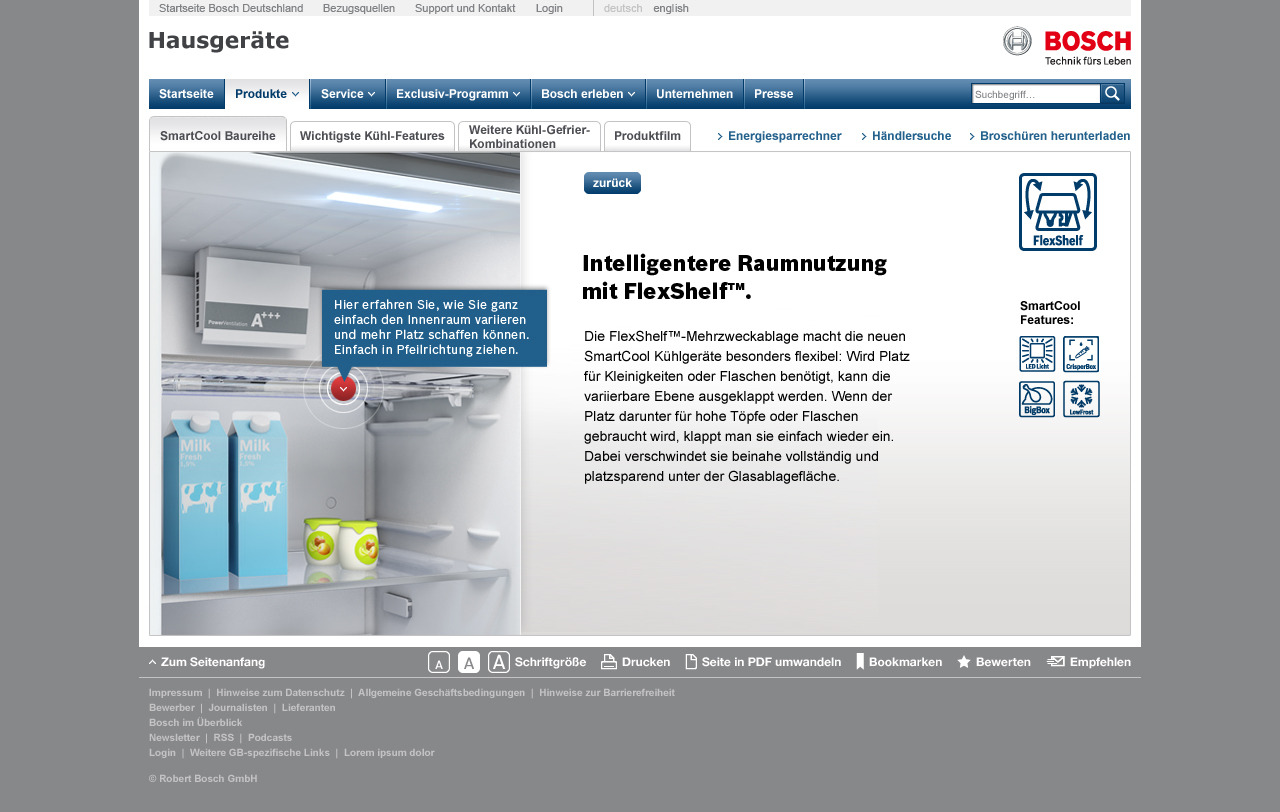The height and width of the screenshot is (812, 1280).
Task: Click the Seite in PDF umwandeln icon
Action: coord(690,661)
